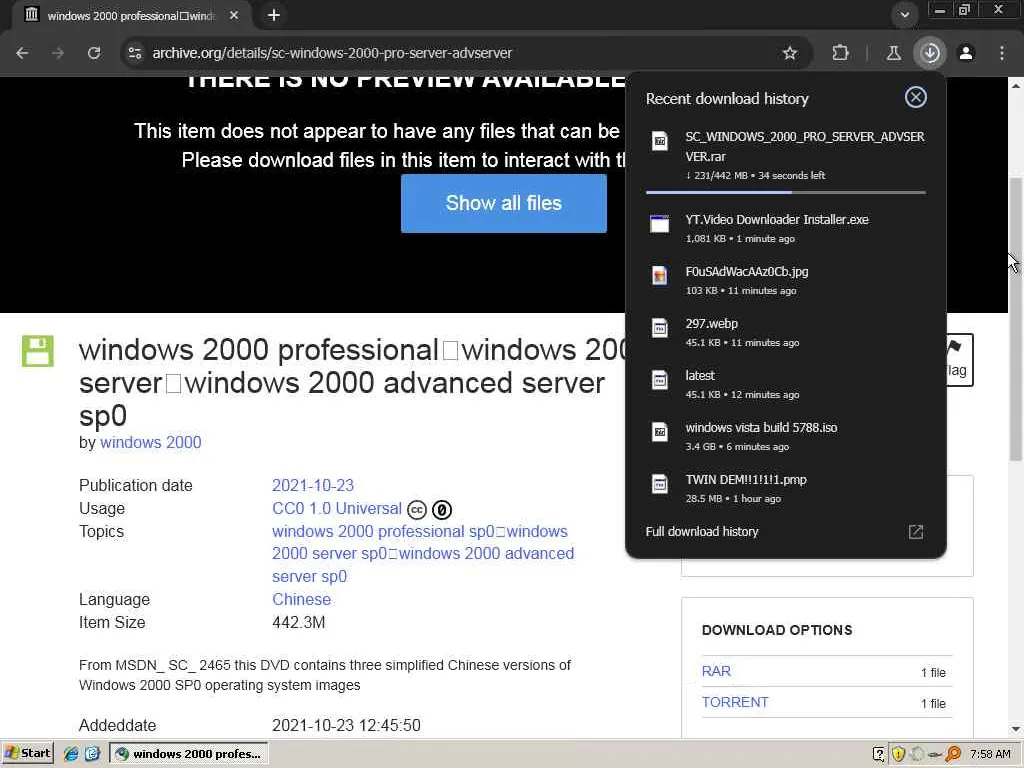Reload the archive.org page
The height and width of the screenshot is (768, 1024).
(94, 53)
